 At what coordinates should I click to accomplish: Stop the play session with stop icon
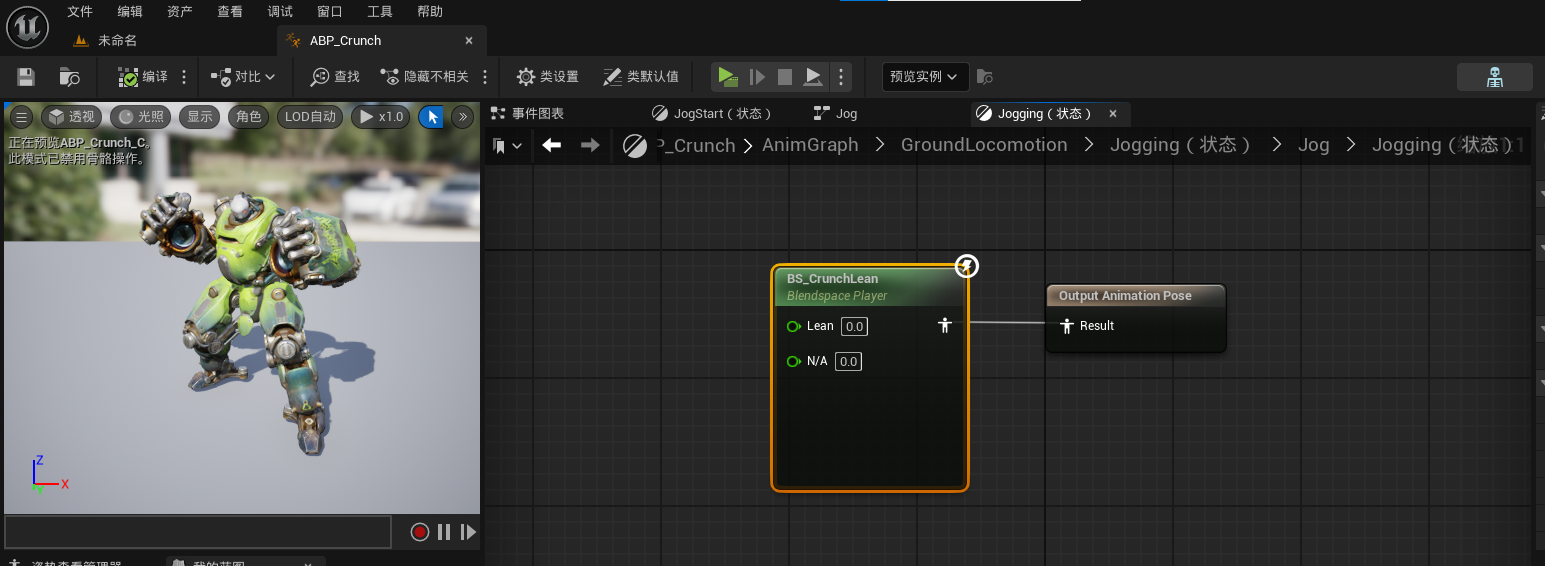click(x=785, y=77)
